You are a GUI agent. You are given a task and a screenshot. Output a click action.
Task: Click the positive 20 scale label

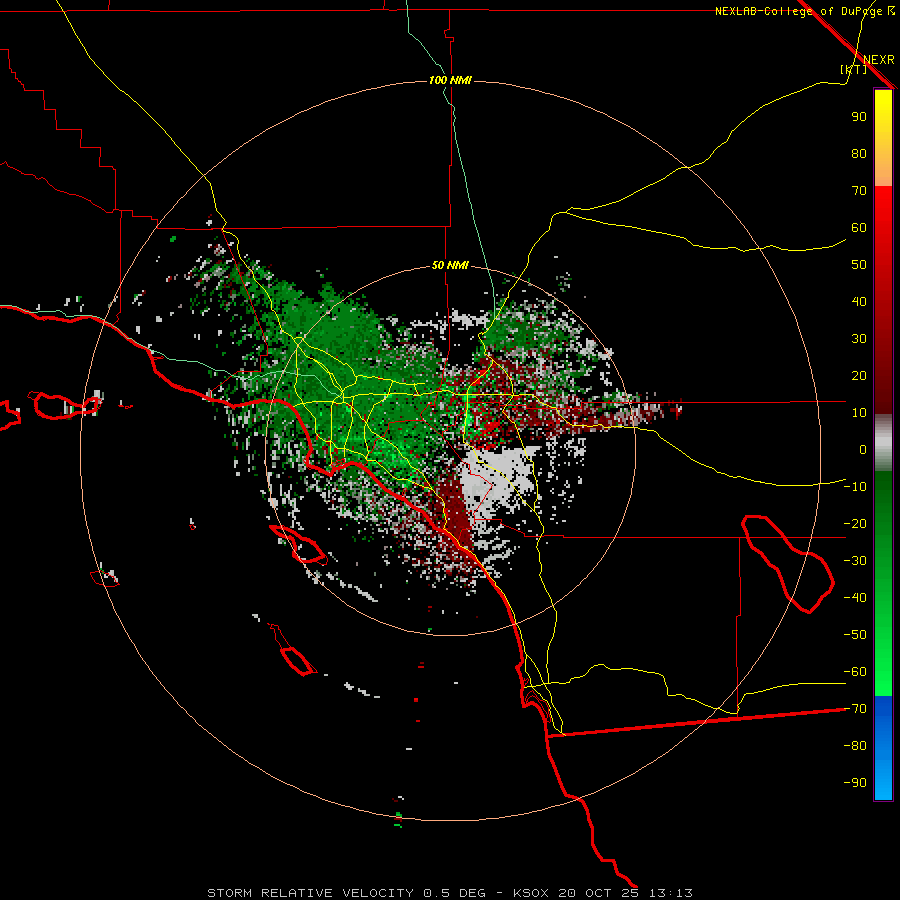(x=859, y=376)
